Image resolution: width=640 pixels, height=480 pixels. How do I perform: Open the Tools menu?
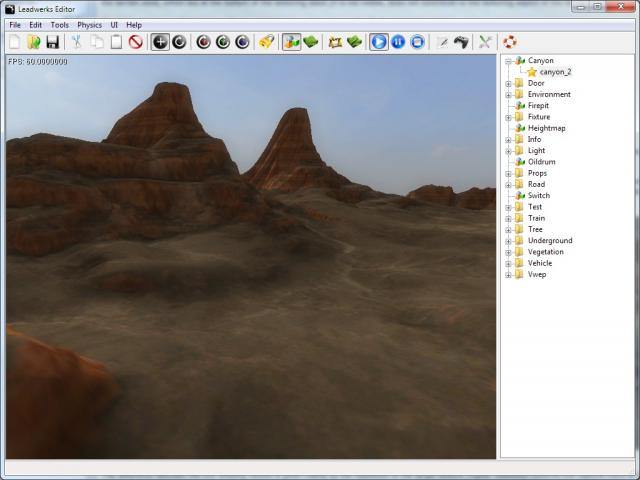click(60, 25)
